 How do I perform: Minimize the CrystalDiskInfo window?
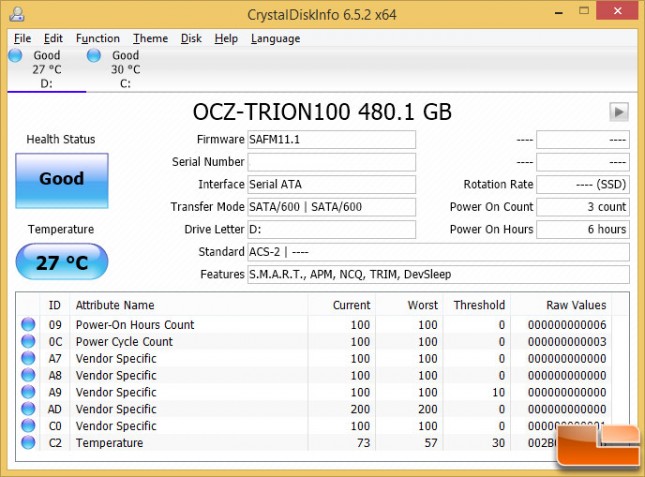[558, 12]
